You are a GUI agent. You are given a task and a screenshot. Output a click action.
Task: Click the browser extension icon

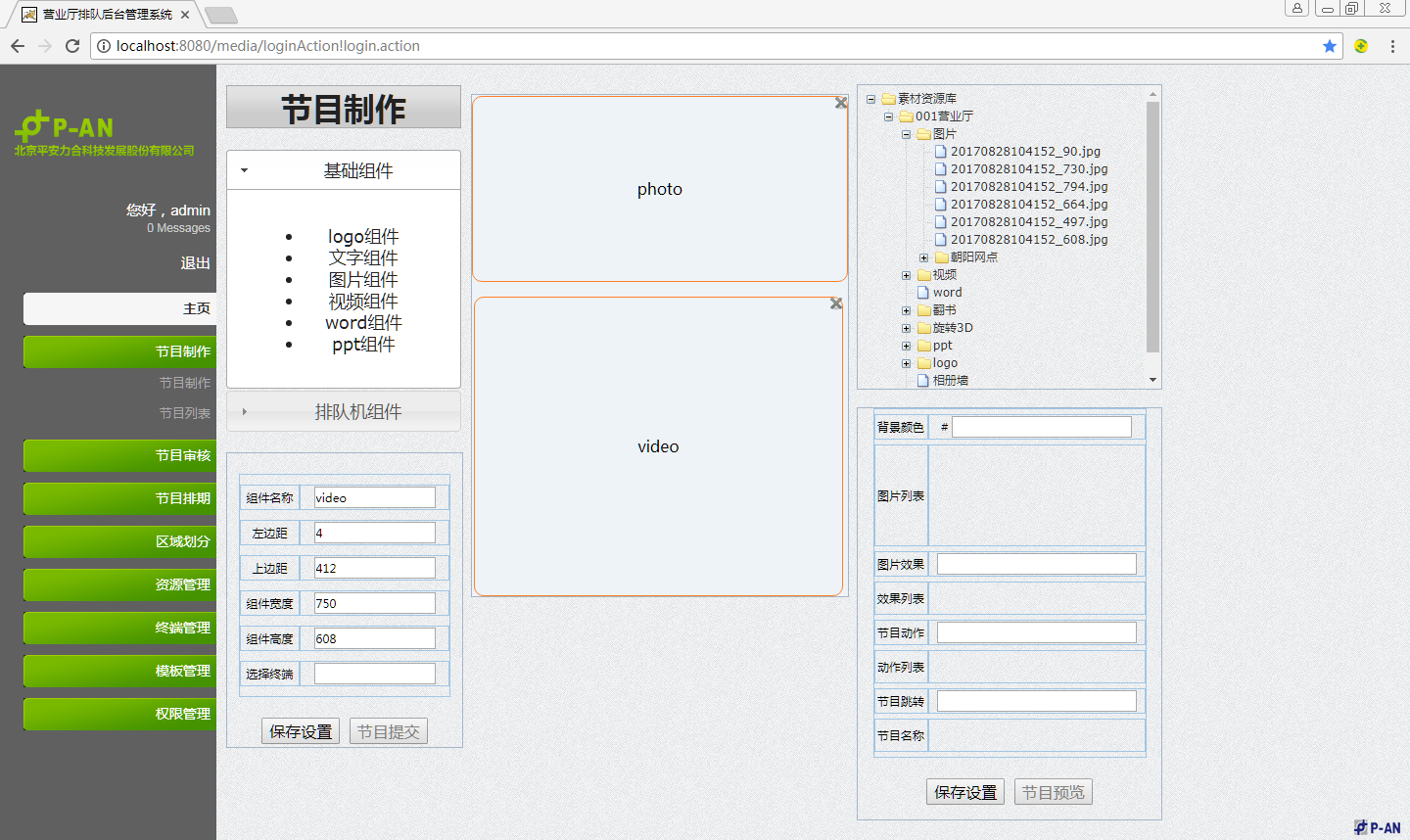point(1361,46)
